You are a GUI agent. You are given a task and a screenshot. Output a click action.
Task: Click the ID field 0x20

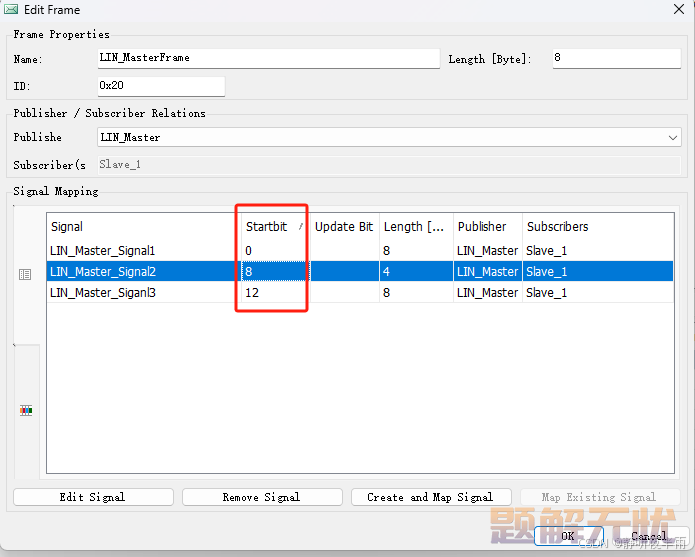pos(161,86)
